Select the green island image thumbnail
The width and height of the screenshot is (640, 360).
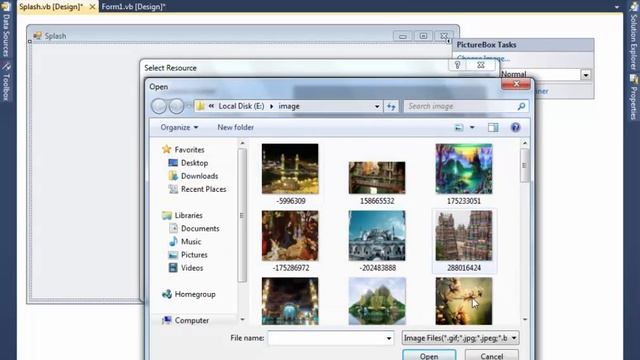[377, 301]
